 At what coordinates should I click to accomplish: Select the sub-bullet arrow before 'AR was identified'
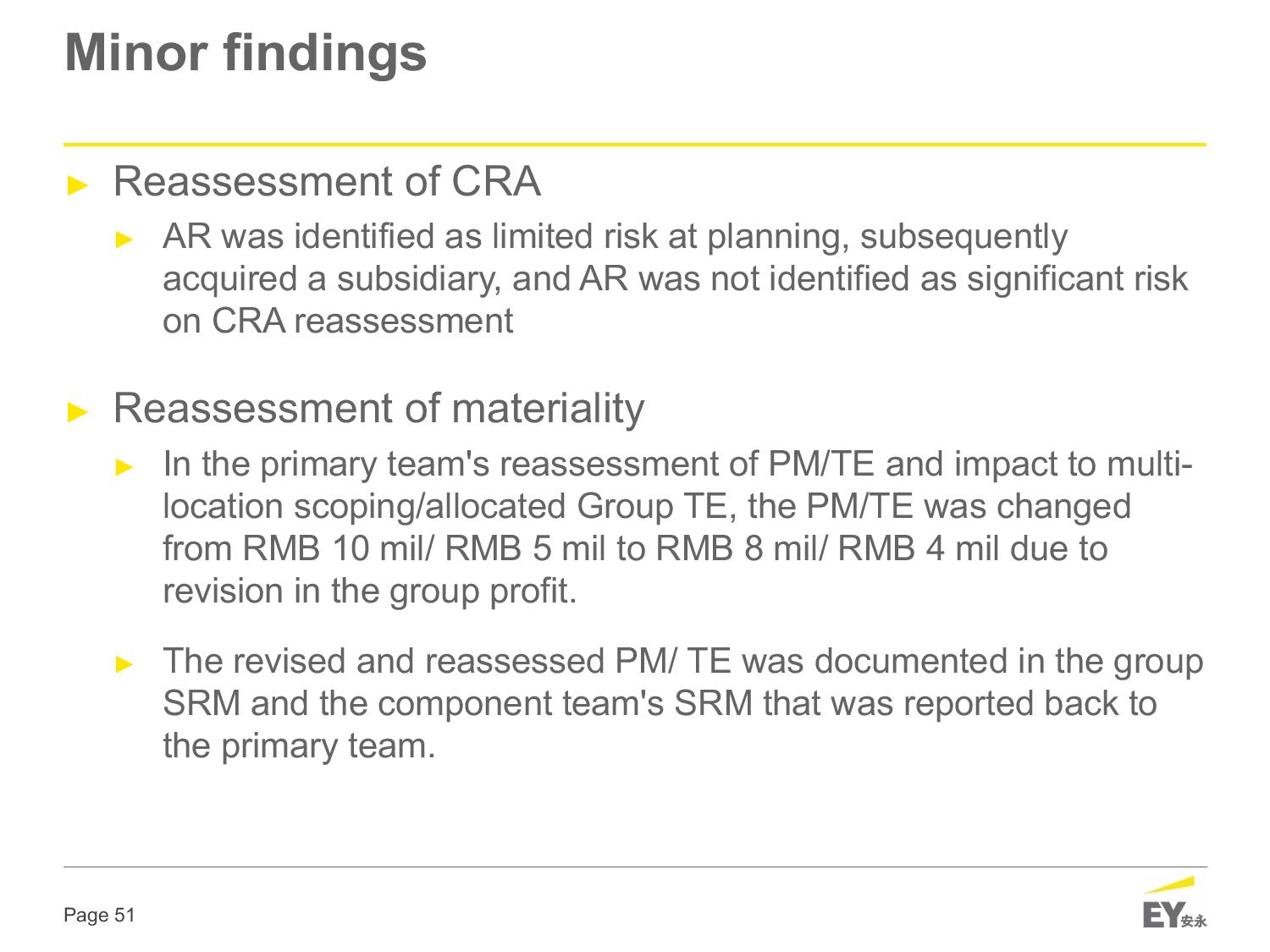[x=124, y=239]
